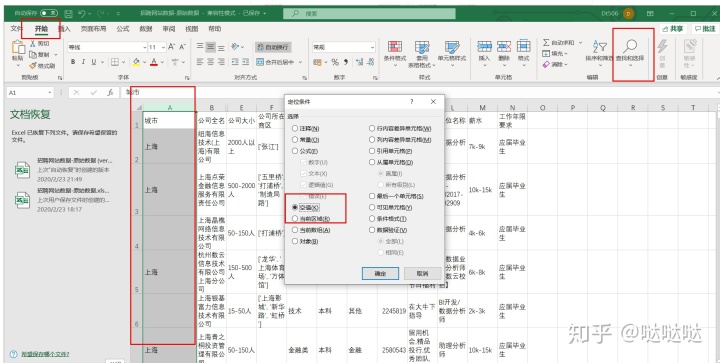
Task: Click the Format Painter (格式刷) icon
Action: point(33,66)
